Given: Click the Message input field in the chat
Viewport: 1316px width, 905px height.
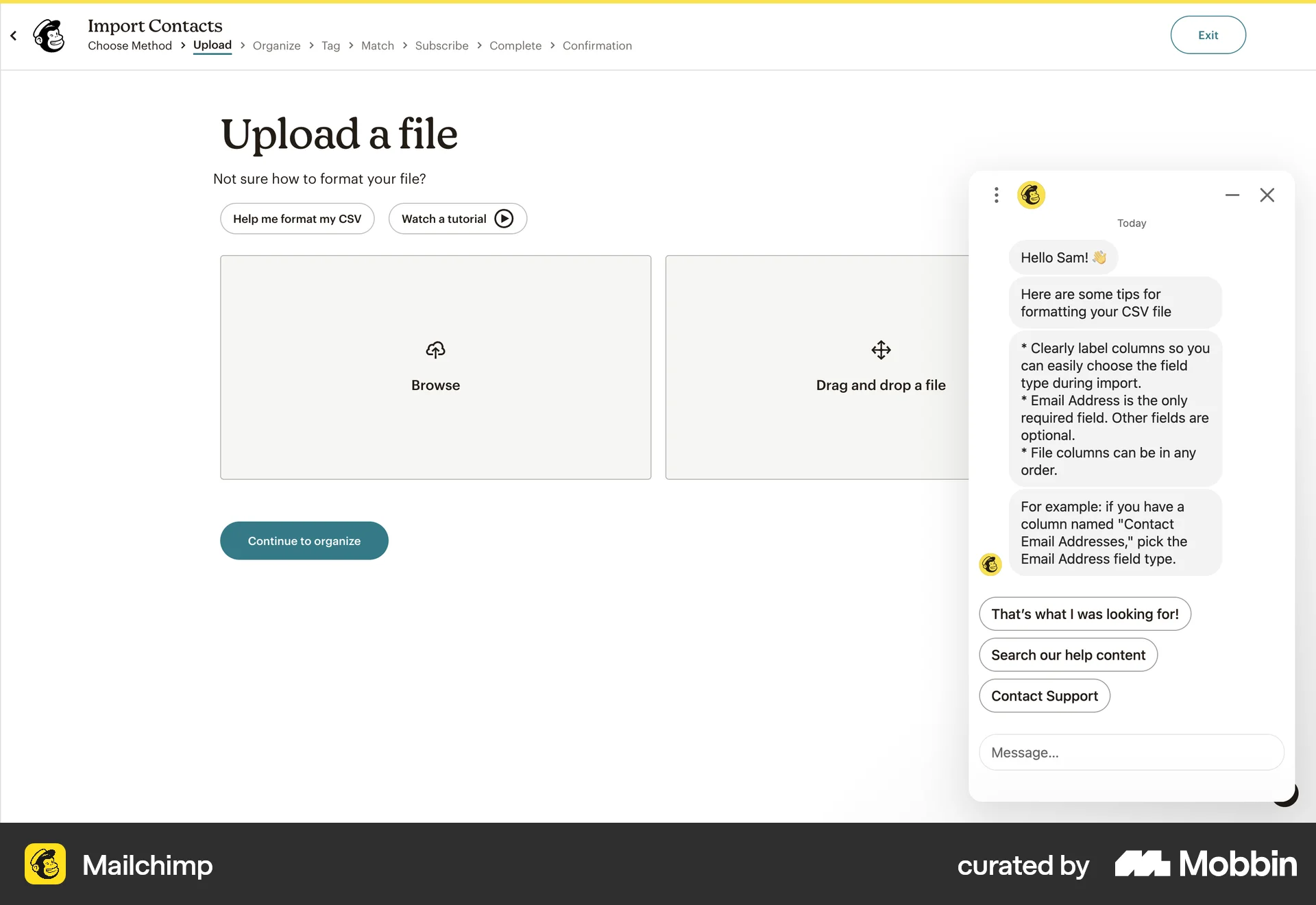Looking at the screenshot, I should coord(1131,752).
